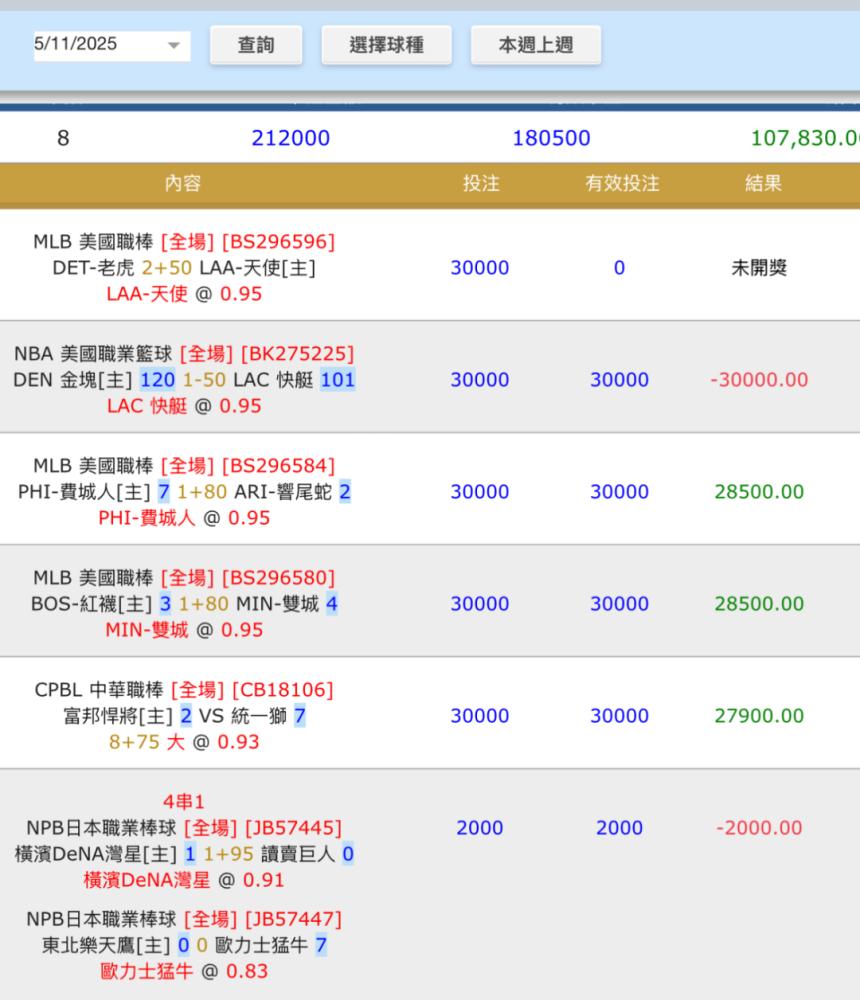Click the 30000 stake in the 富邦悍將 row
This screenshot has width=860, height=1000.
480,717
